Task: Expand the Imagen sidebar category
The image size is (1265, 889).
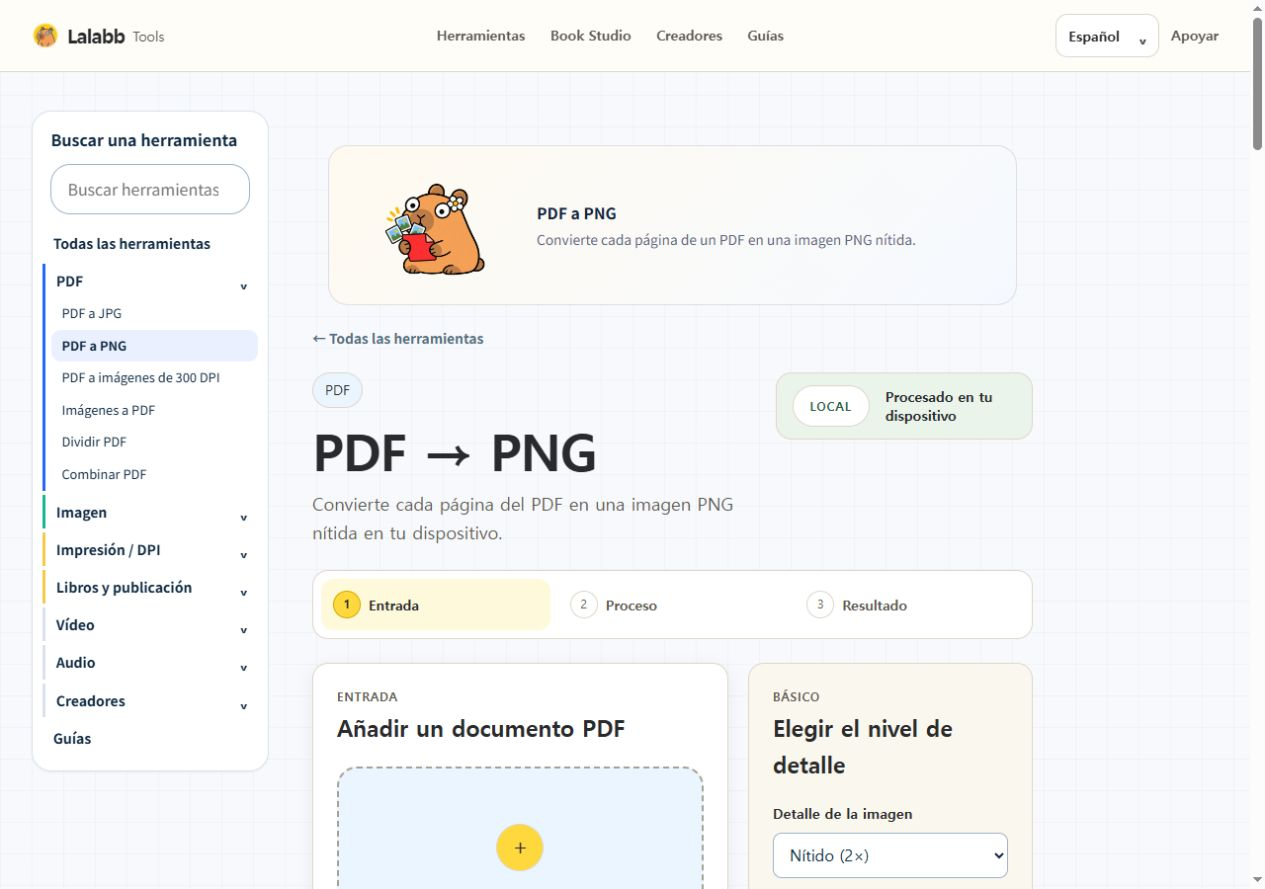Action: coord(150,513)
